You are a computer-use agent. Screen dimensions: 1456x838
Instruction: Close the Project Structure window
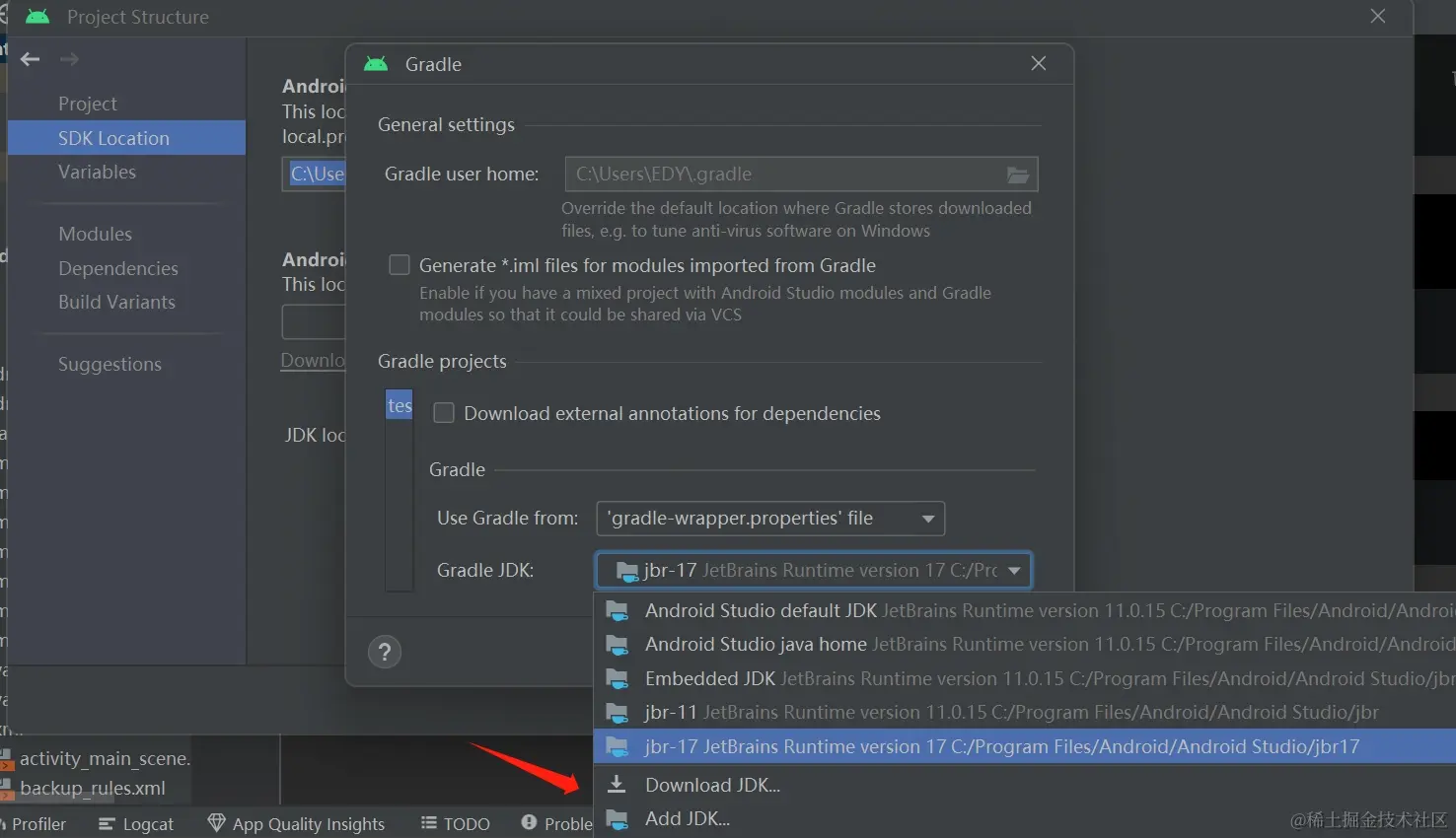[x=1378, y=16]
